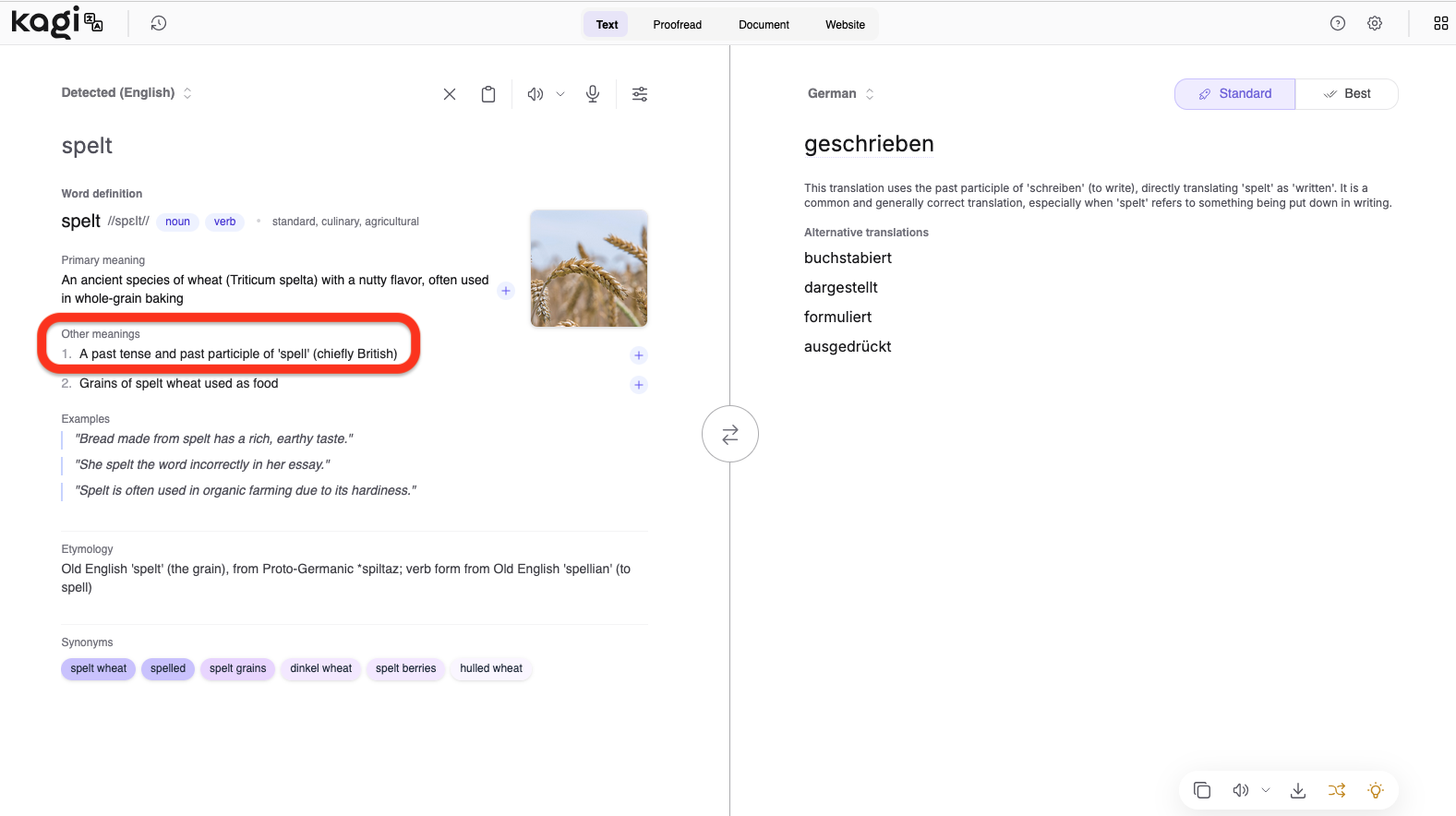Click the paste clipboard icon
1456x816 pixels.
pos(488,94)
